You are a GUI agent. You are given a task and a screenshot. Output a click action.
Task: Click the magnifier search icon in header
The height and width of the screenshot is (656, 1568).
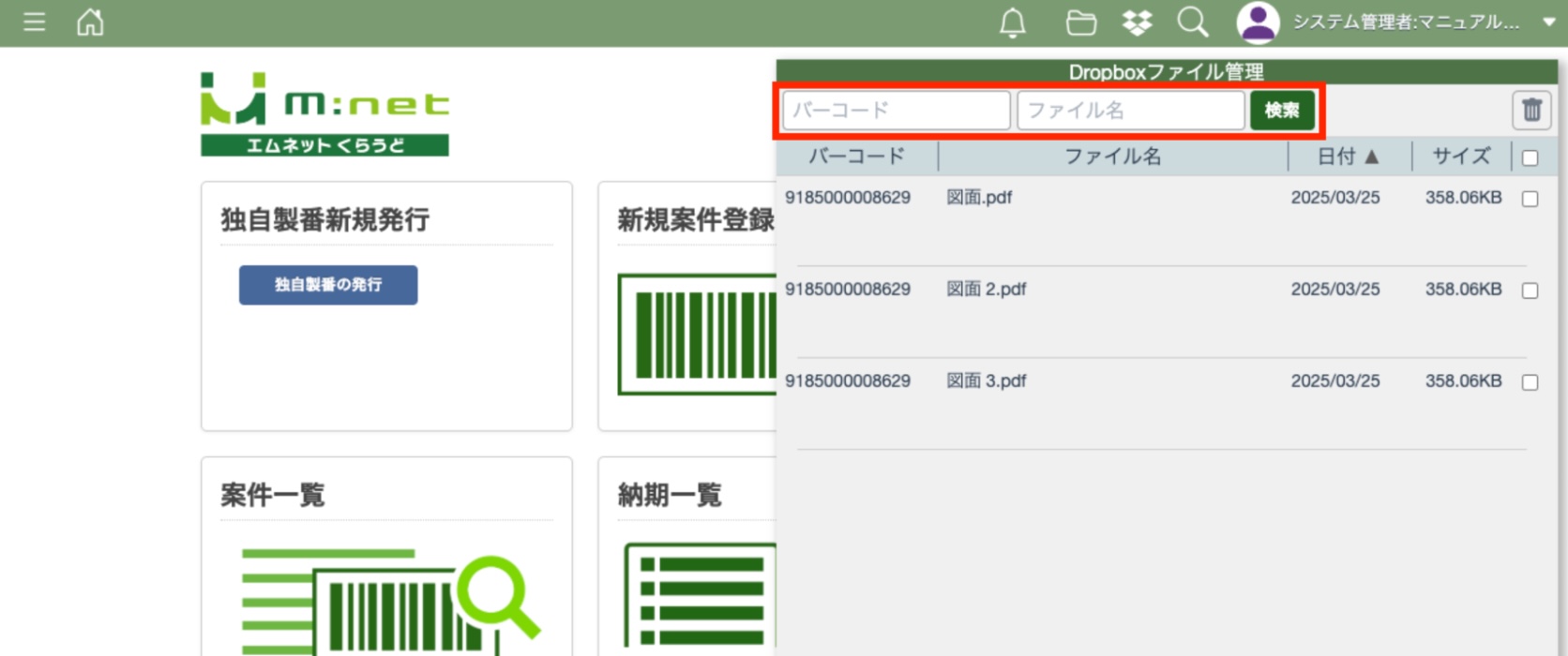(1192, 22)
